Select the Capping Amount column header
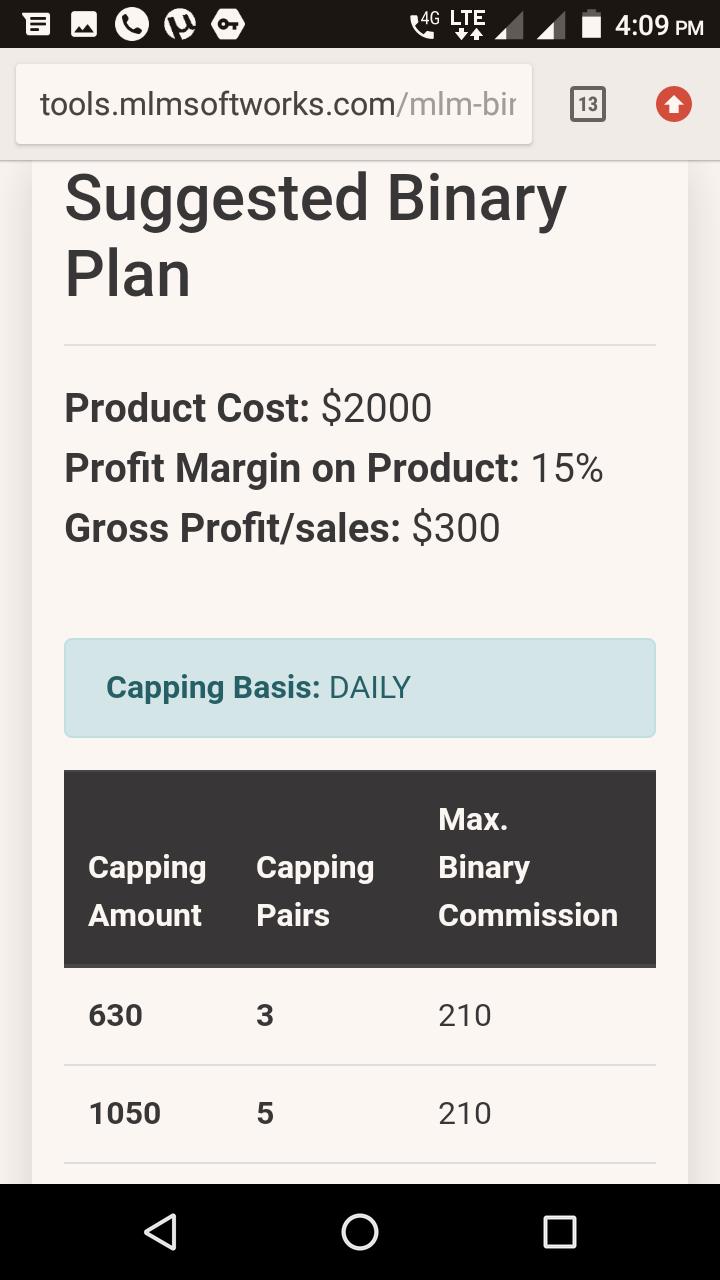Screen dimensions: 720x1280 click(147, 891)
